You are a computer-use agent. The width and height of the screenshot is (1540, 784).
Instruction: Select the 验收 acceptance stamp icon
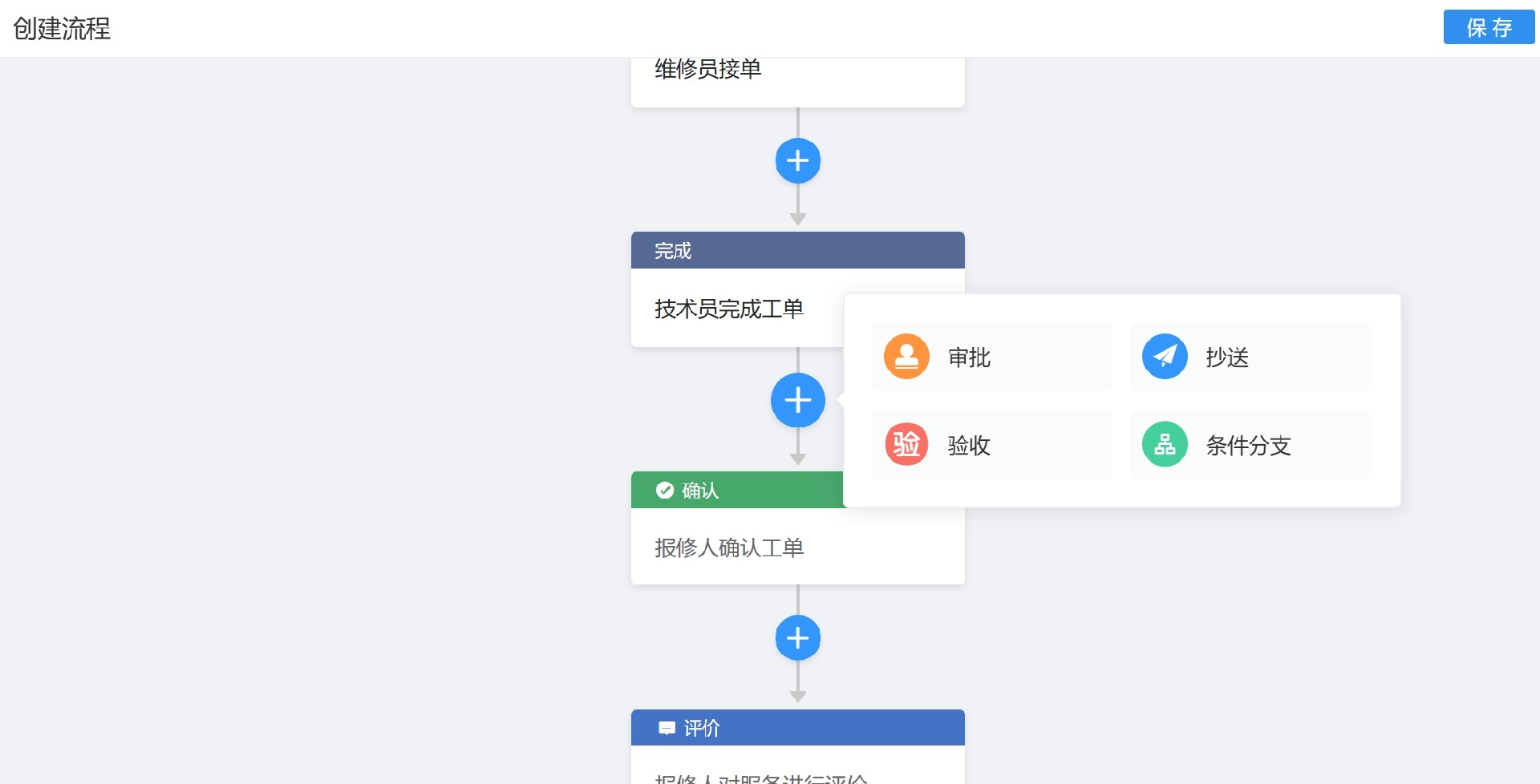point(906,444)
